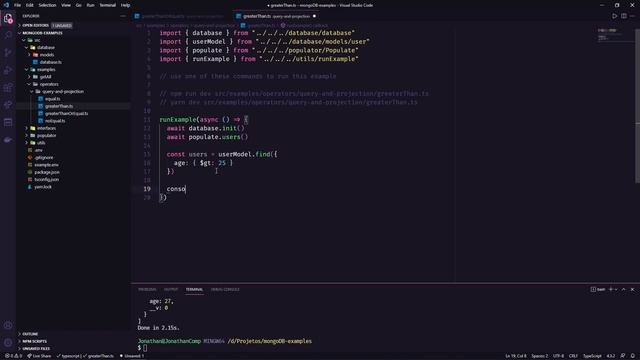
Task: Open the Manage gear icon
Action: [8, 342]
